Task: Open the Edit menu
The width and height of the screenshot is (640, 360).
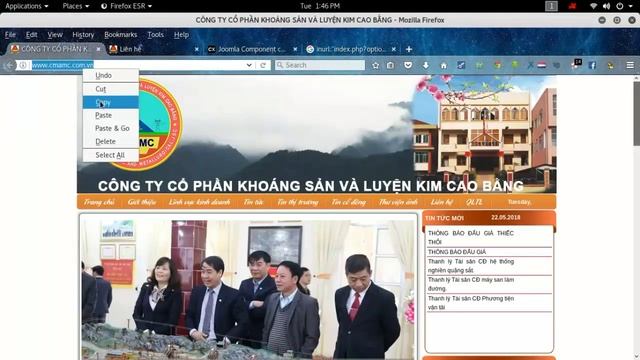Action: pyautogui.click(x=31, y=35)
